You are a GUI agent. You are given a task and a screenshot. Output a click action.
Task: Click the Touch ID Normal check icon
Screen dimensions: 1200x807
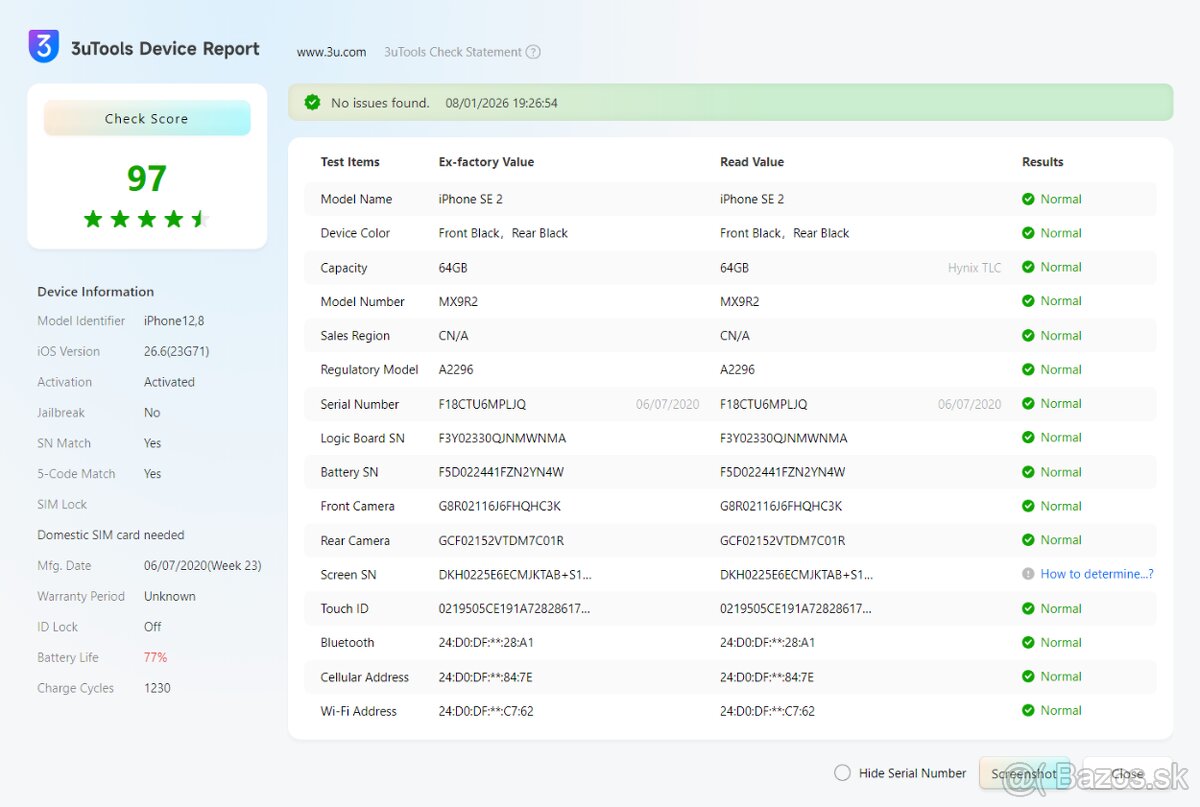1028,608
